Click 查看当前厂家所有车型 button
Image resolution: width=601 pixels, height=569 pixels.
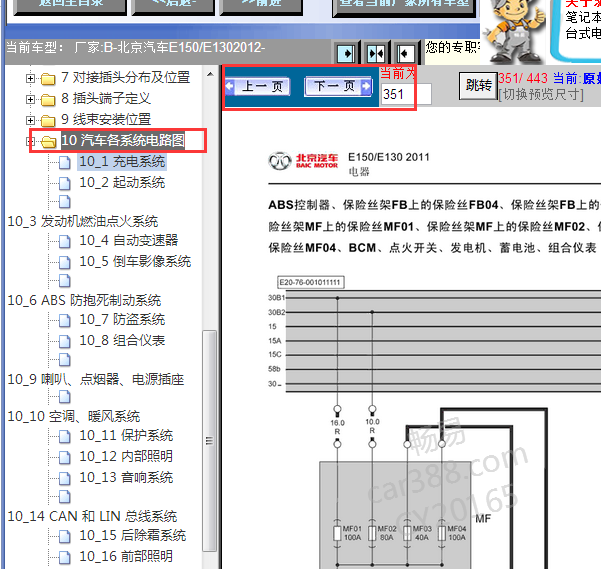click(404, 7)
